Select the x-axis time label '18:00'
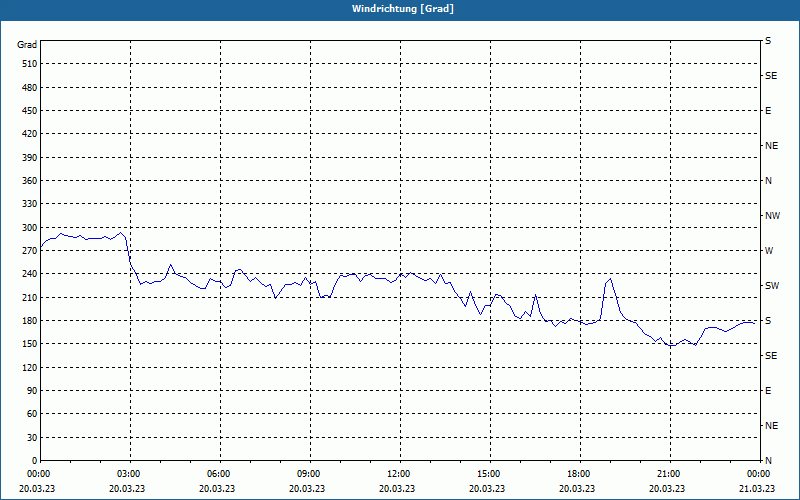800x500 pixels. [578, 474]
